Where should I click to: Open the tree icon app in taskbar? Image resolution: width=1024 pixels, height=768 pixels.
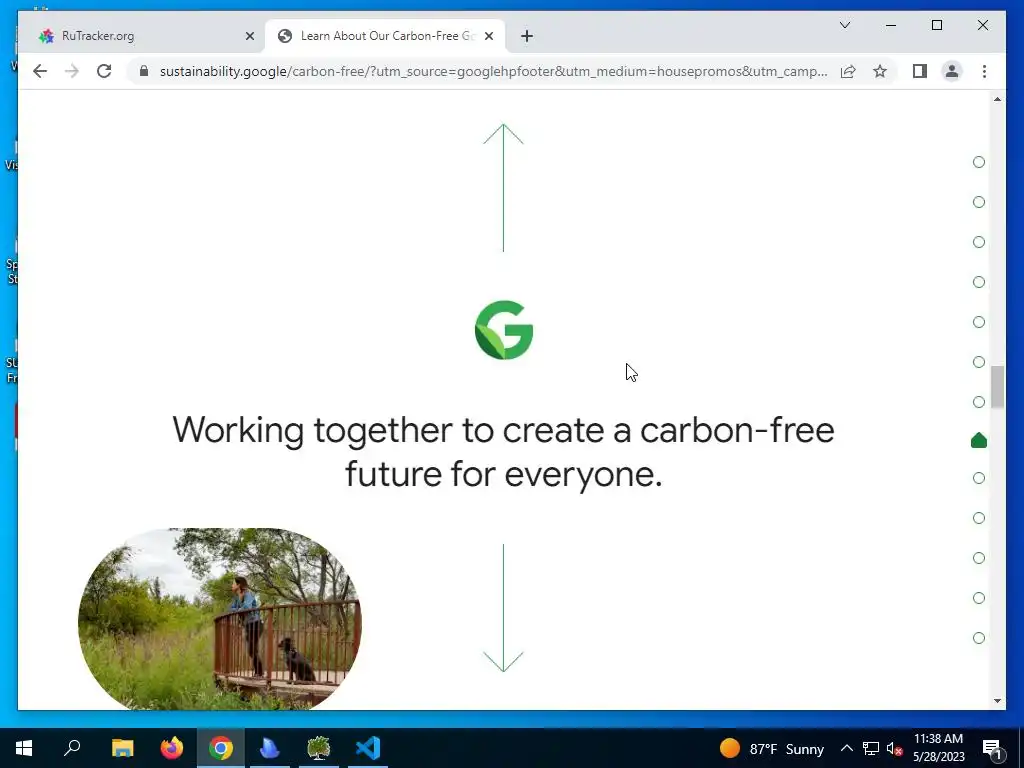click(x=319, y=748)
